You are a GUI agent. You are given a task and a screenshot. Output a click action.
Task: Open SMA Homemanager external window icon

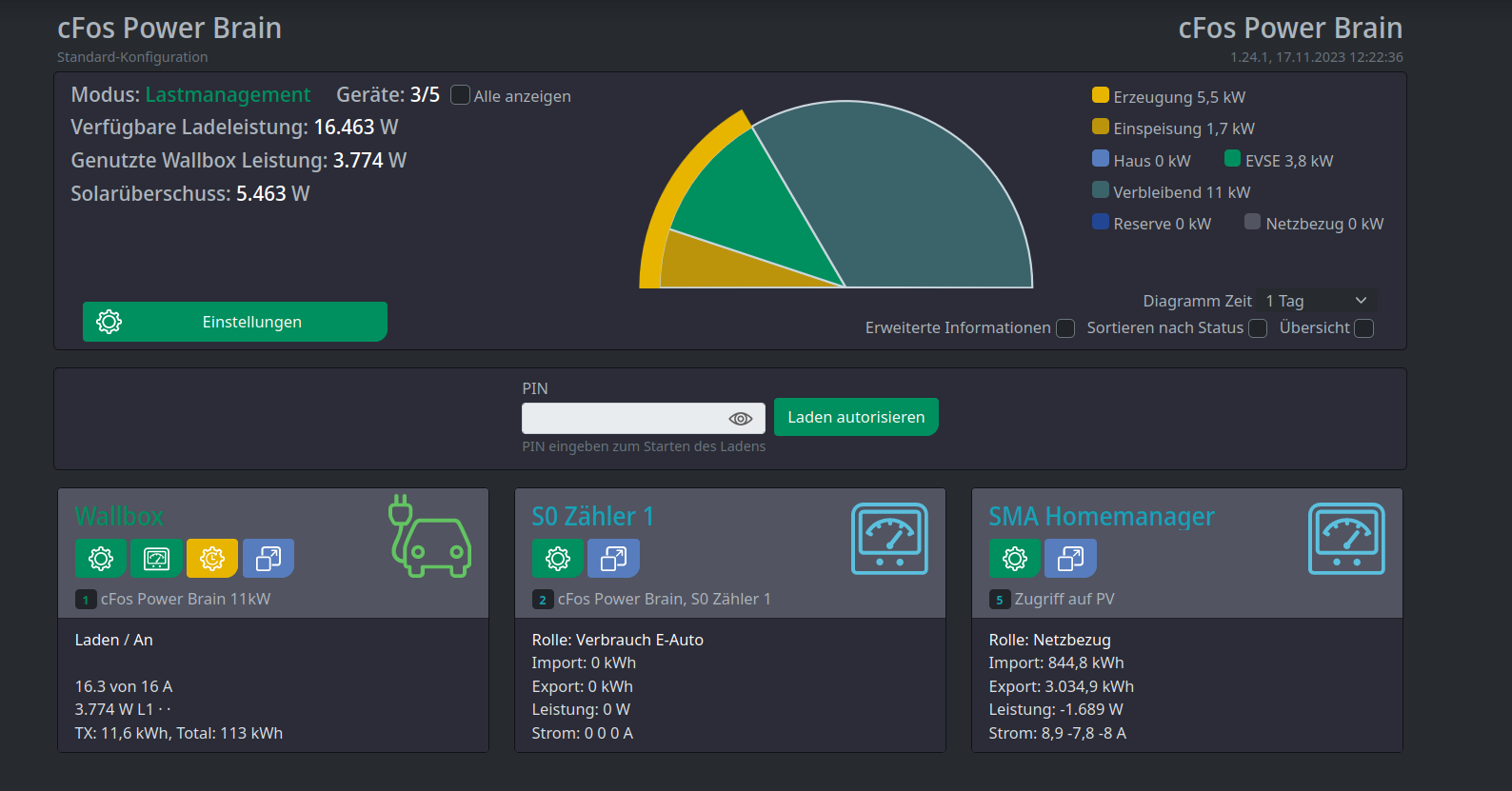pyautogui.click(x=1070, y=558)
